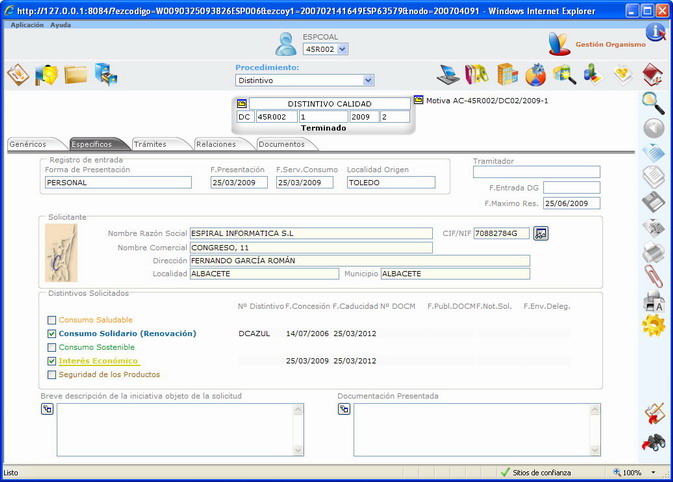This screenshot has width=673, height=482.
Task: Uncheck Consumo Solidario (Renovación) checkbox
Action: click(x=52, y=334)
